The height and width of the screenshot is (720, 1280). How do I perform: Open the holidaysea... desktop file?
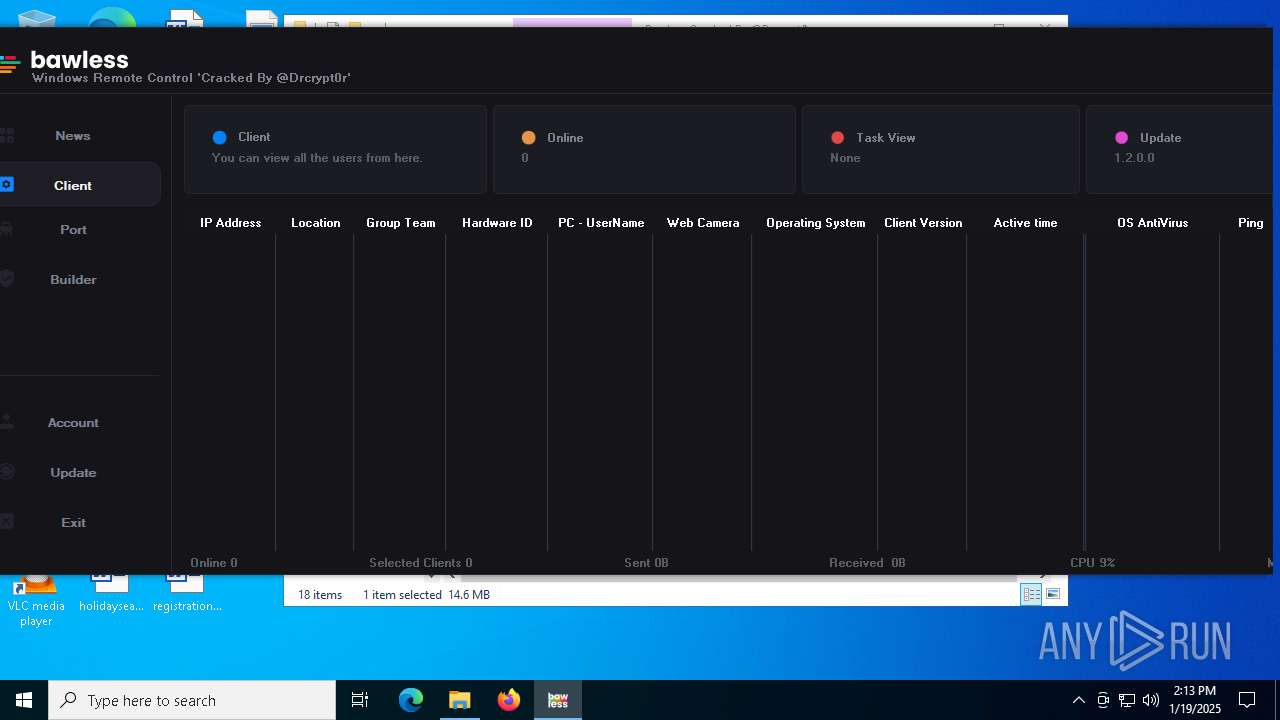pos(111,594)
